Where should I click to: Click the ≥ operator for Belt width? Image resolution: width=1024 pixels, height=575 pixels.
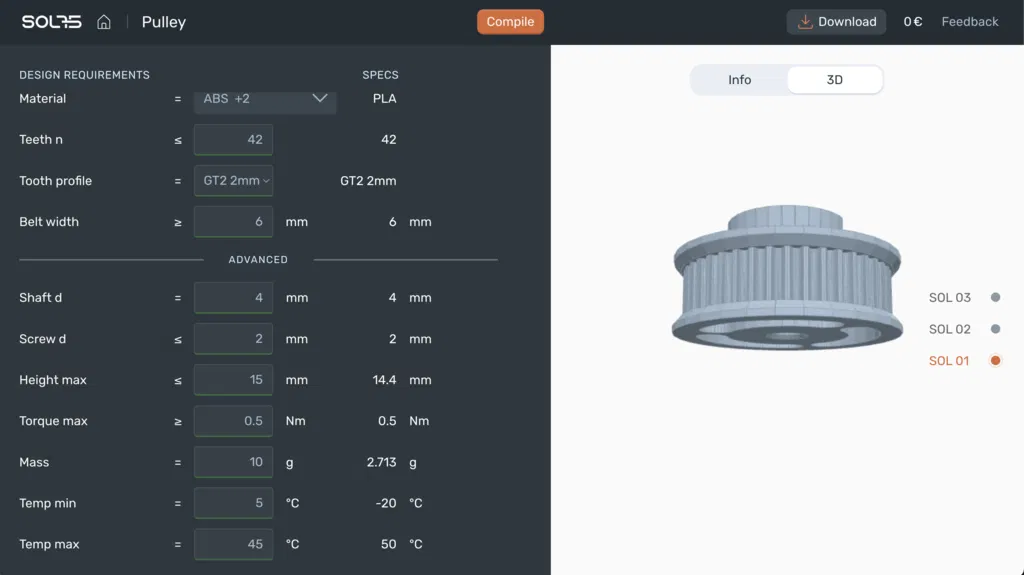178,222
